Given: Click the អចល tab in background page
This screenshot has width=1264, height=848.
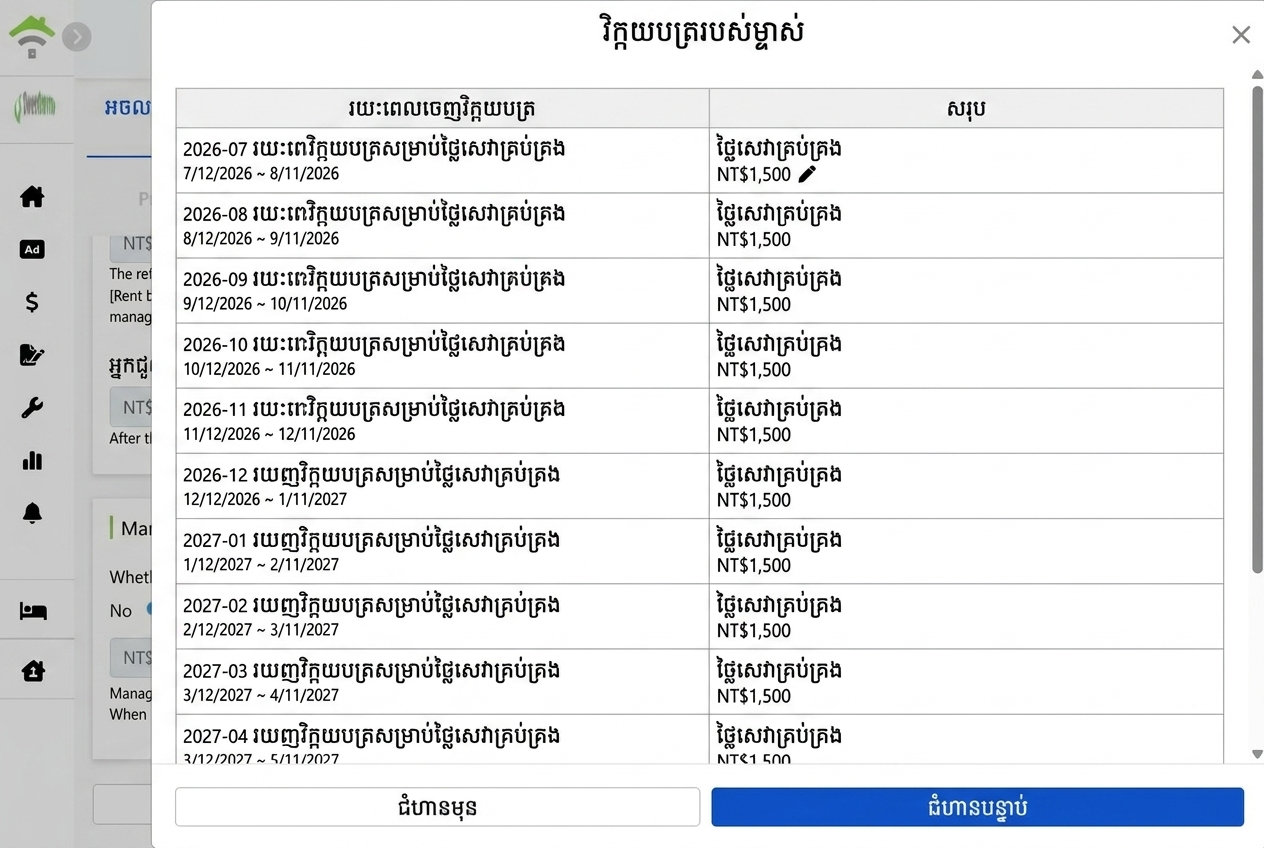Looking at the screenshot, I should click(x=127, y=108).
